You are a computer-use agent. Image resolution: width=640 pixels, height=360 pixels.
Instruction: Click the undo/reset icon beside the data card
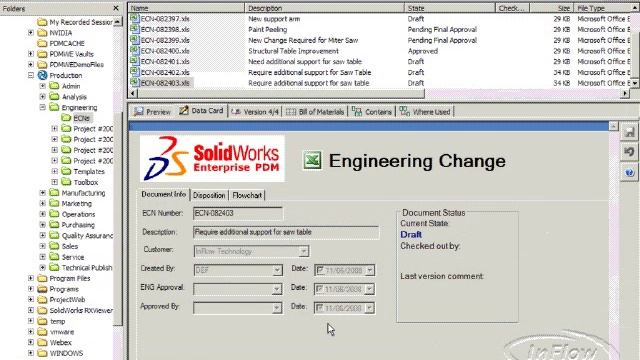point(629,152)
